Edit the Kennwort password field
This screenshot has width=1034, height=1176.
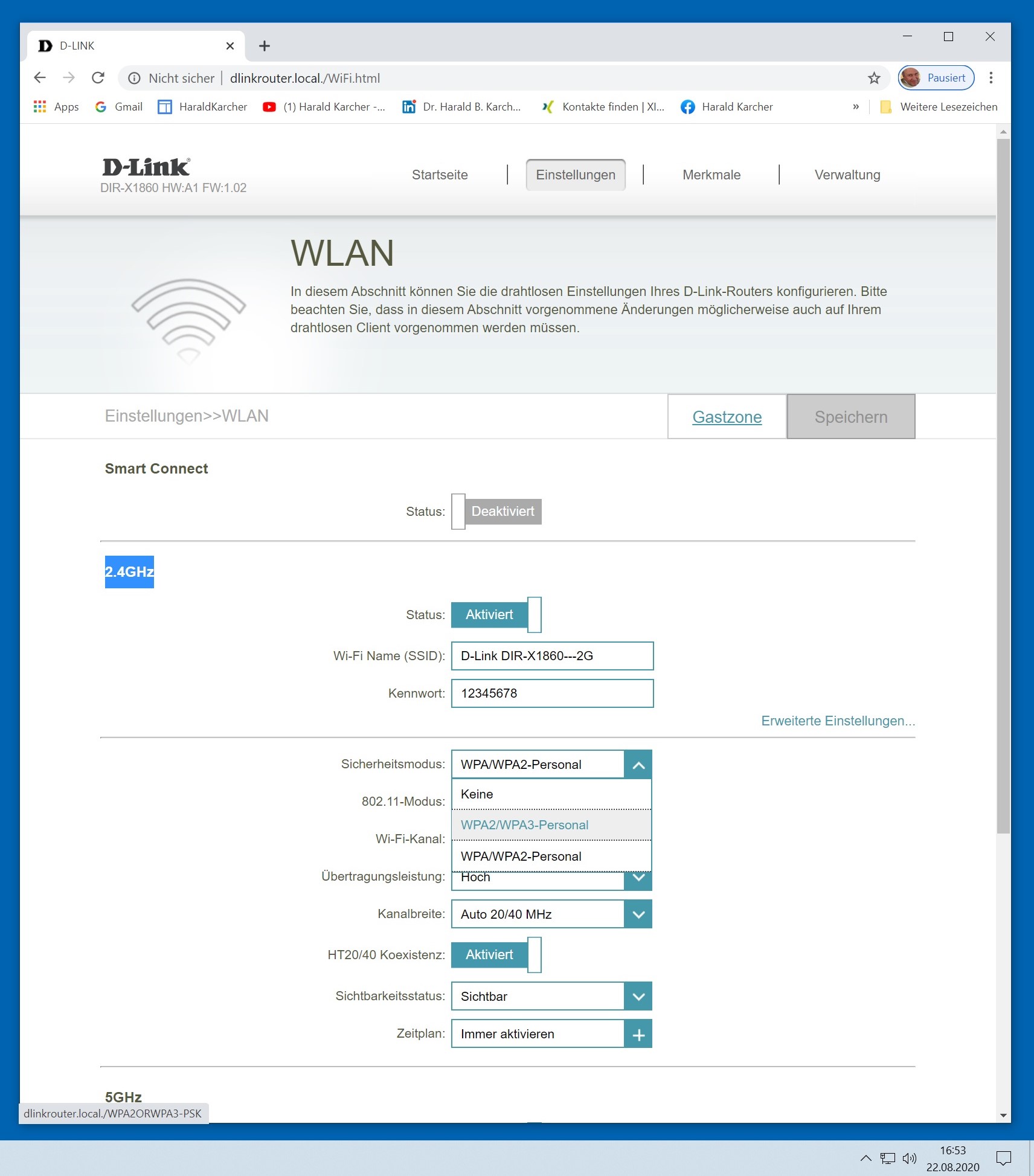click(552, 693)
